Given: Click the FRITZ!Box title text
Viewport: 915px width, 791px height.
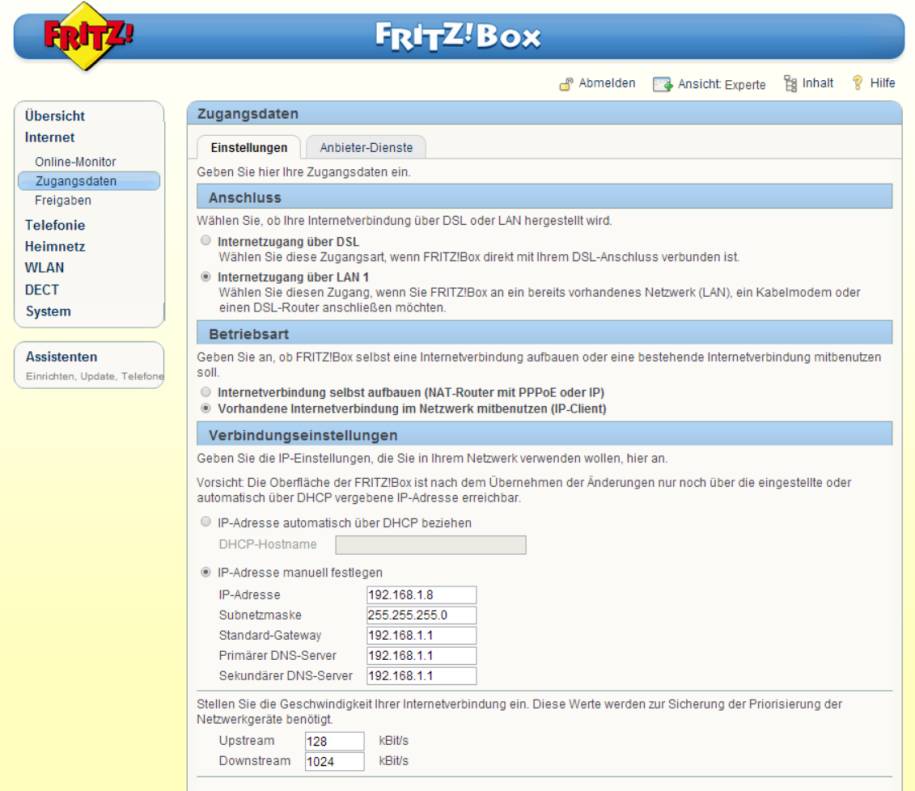Looking at the screenshot, I should (458, 36).
